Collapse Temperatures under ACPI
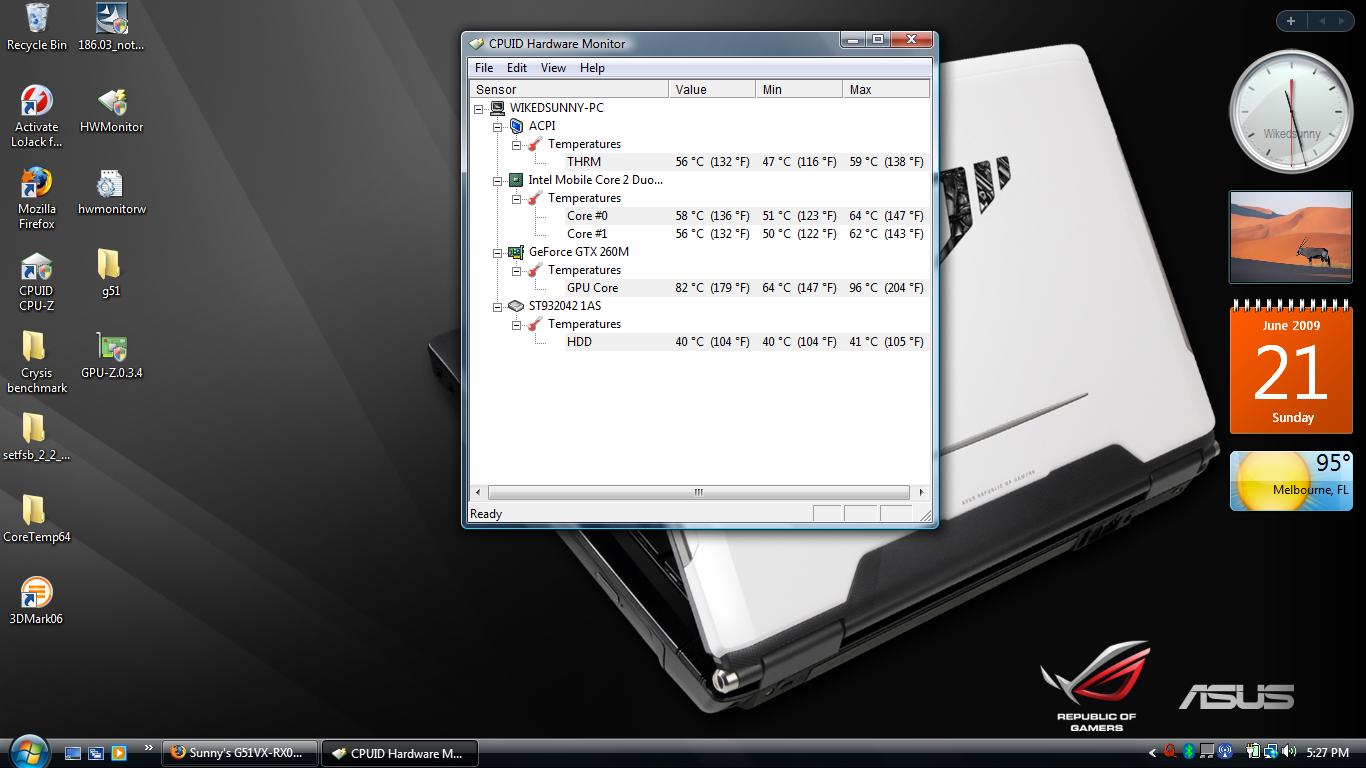This screenshot has height=768, width=1366. tap(516, 144)
